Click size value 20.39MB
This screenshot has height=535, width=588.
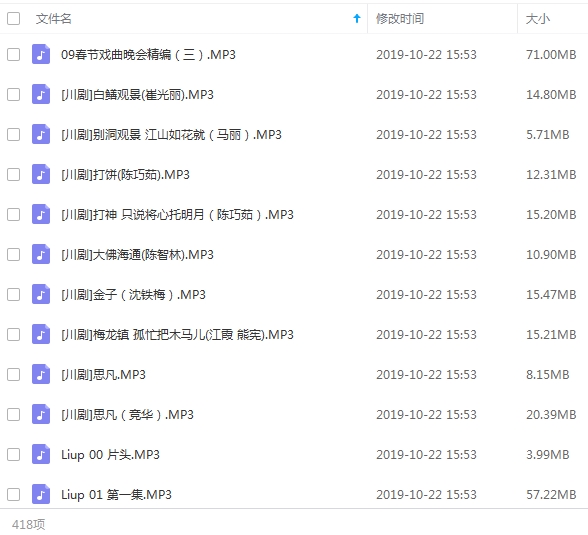[x=551, y=415]
